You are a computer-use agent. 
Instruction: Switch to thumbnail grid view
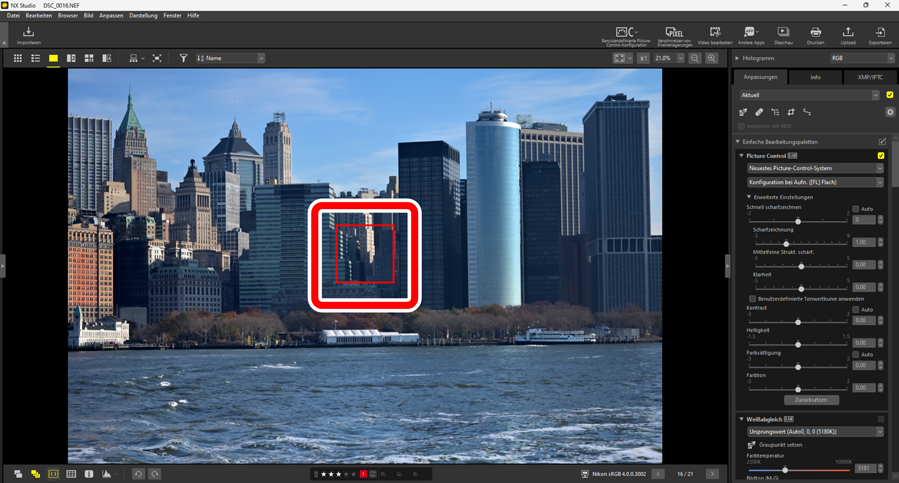click(17, 59)
